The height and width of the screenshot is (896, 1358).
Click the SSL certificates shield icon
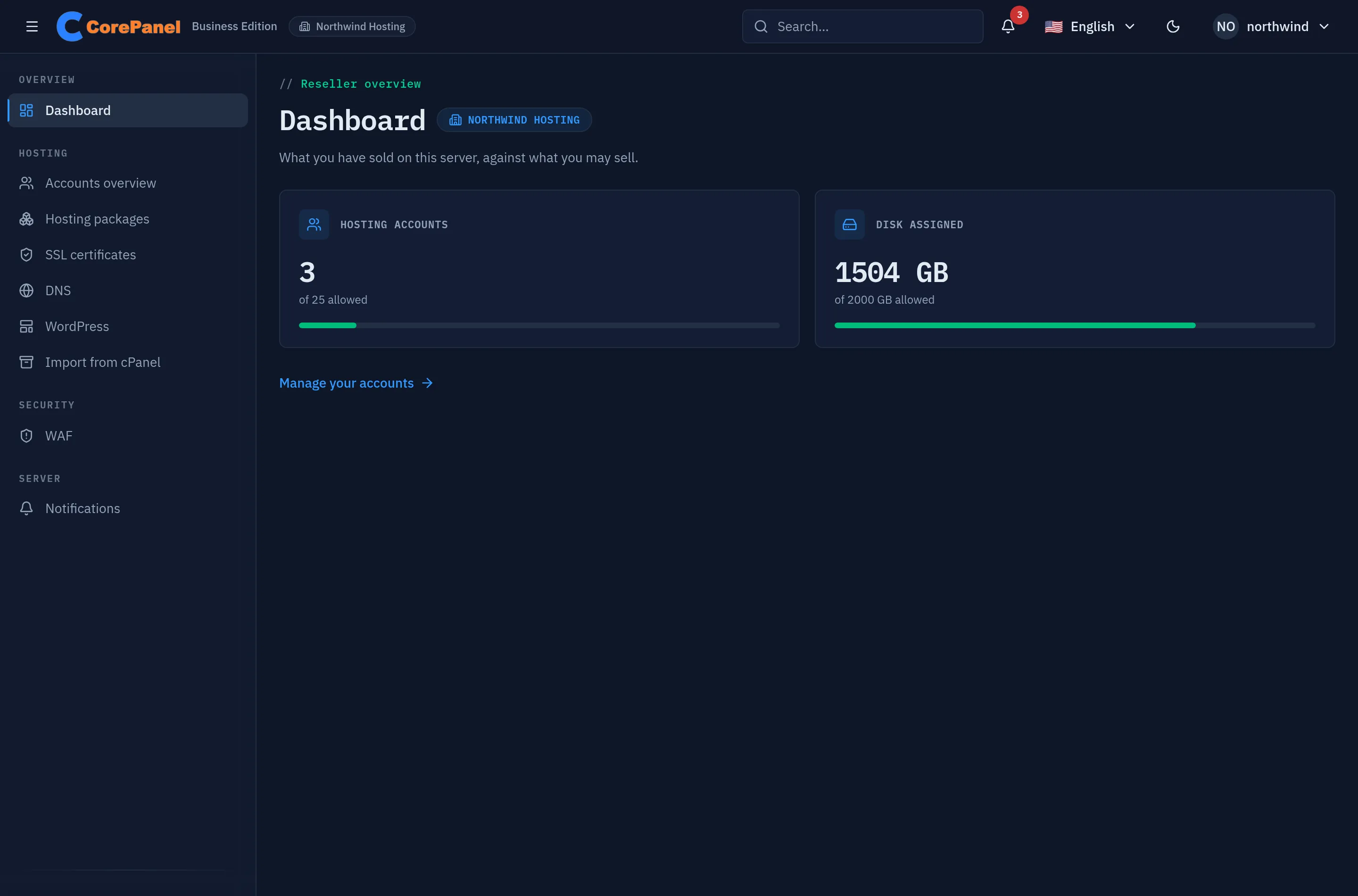point(26,255)
